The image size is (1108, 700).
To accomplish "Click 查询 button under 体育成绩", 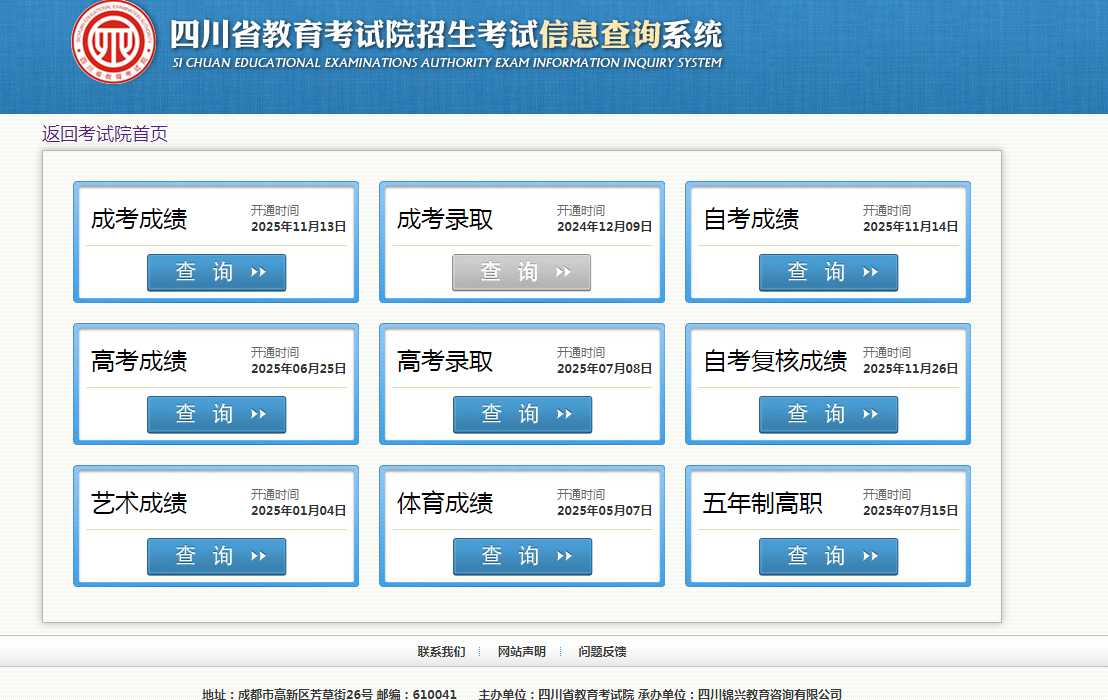I will pyautogui.click(x=522, y=556).
